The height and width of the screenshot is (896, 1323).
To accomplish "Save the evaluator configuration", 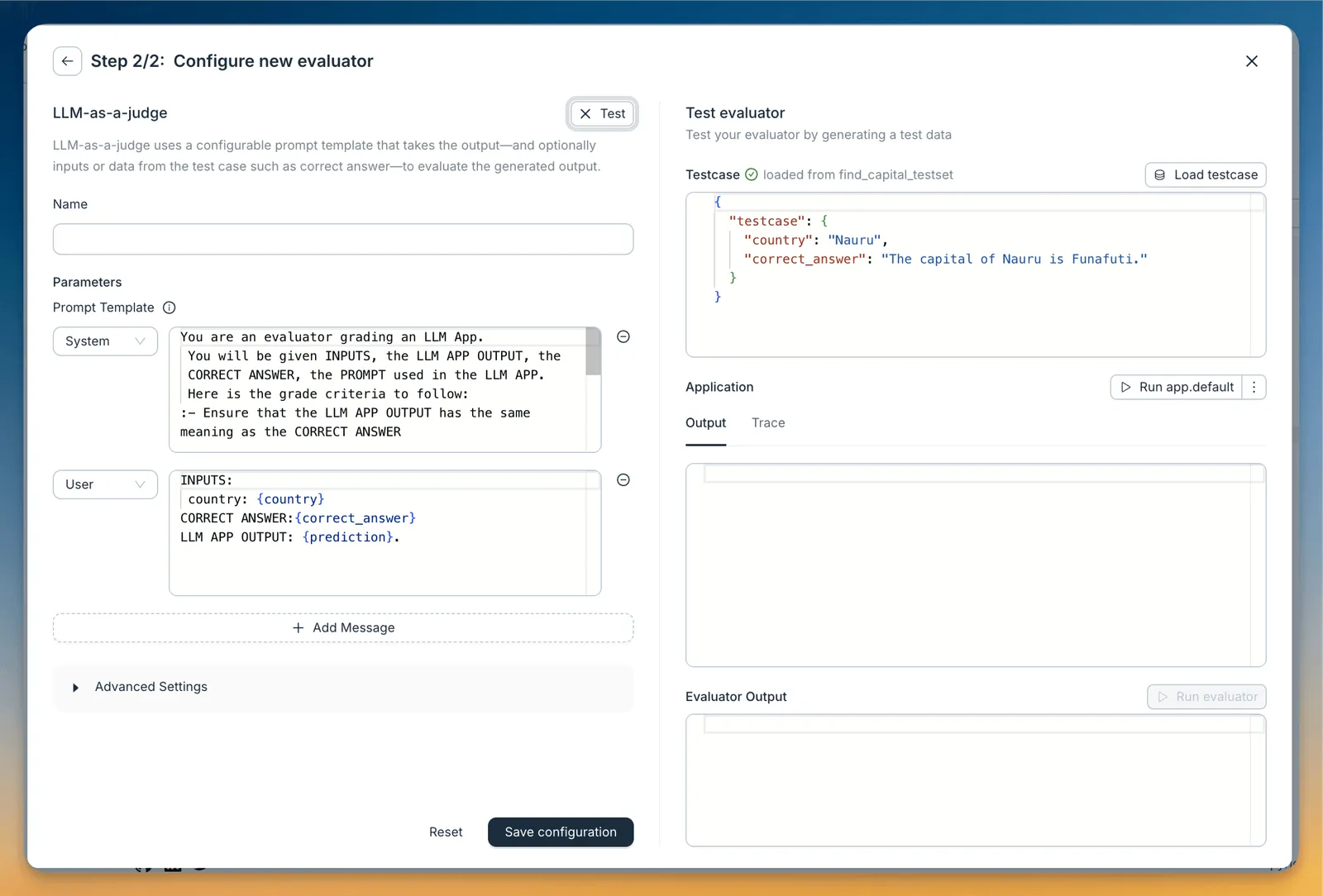I will 561,832.
